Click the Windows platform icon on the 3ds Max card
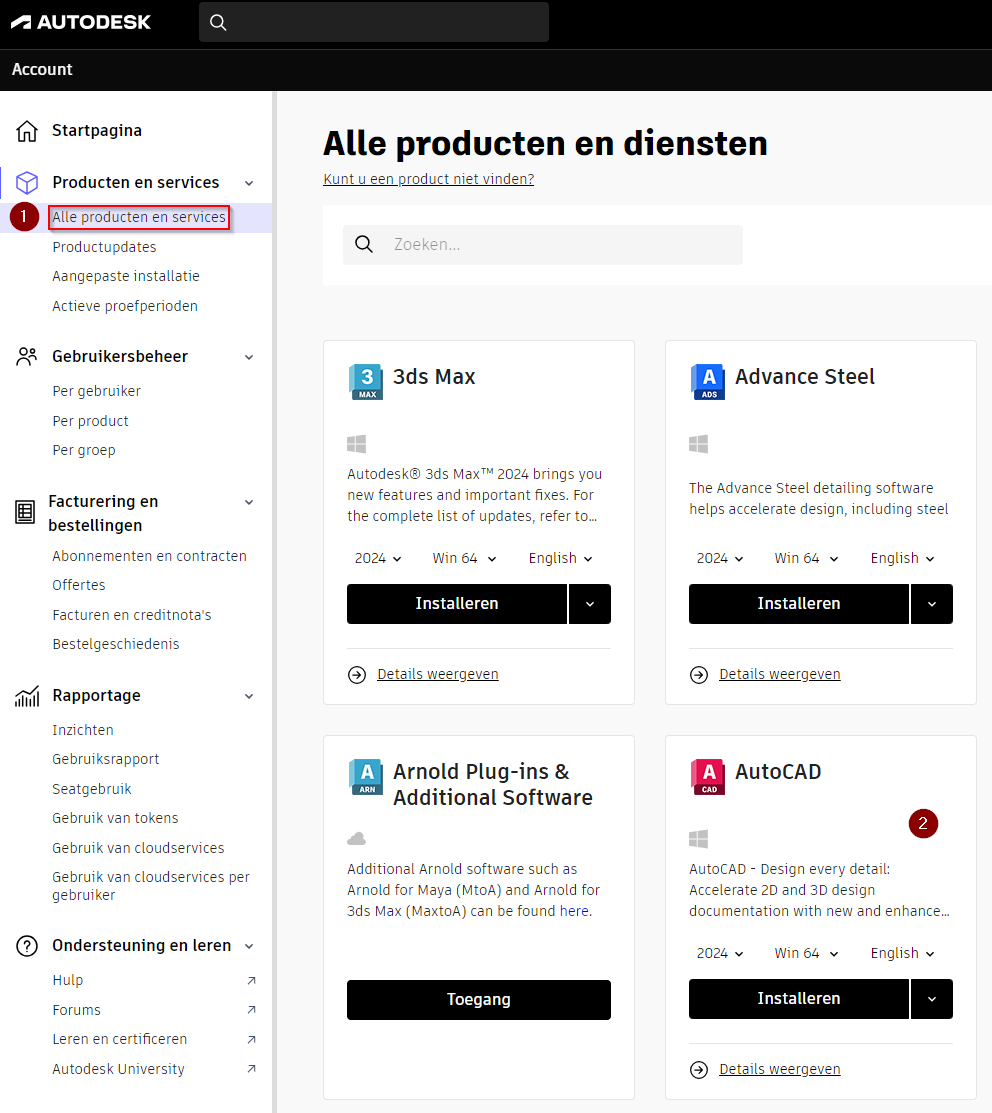Screen dimensions: 992x1113 356,444
